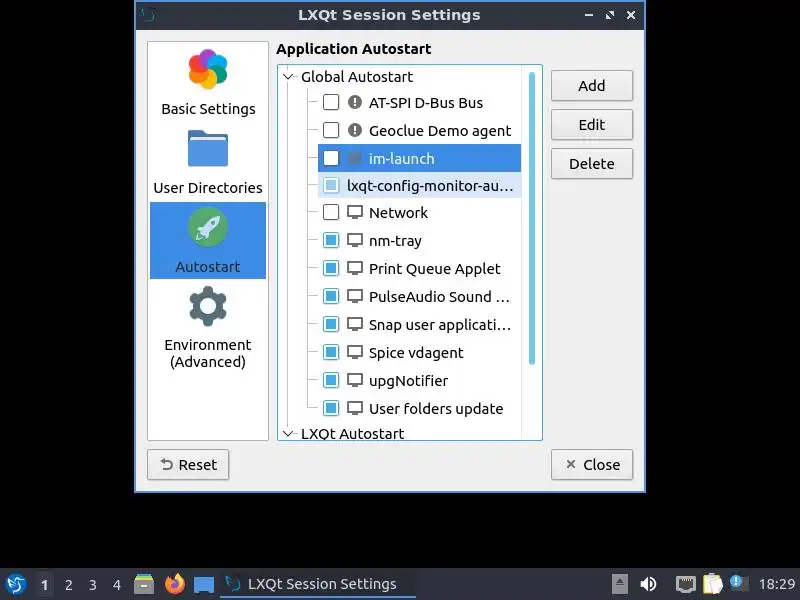The height and width of the screenshot is (600, 800).
Task: Uncheck Snap user application checkbox
Action: pos(331,324)
